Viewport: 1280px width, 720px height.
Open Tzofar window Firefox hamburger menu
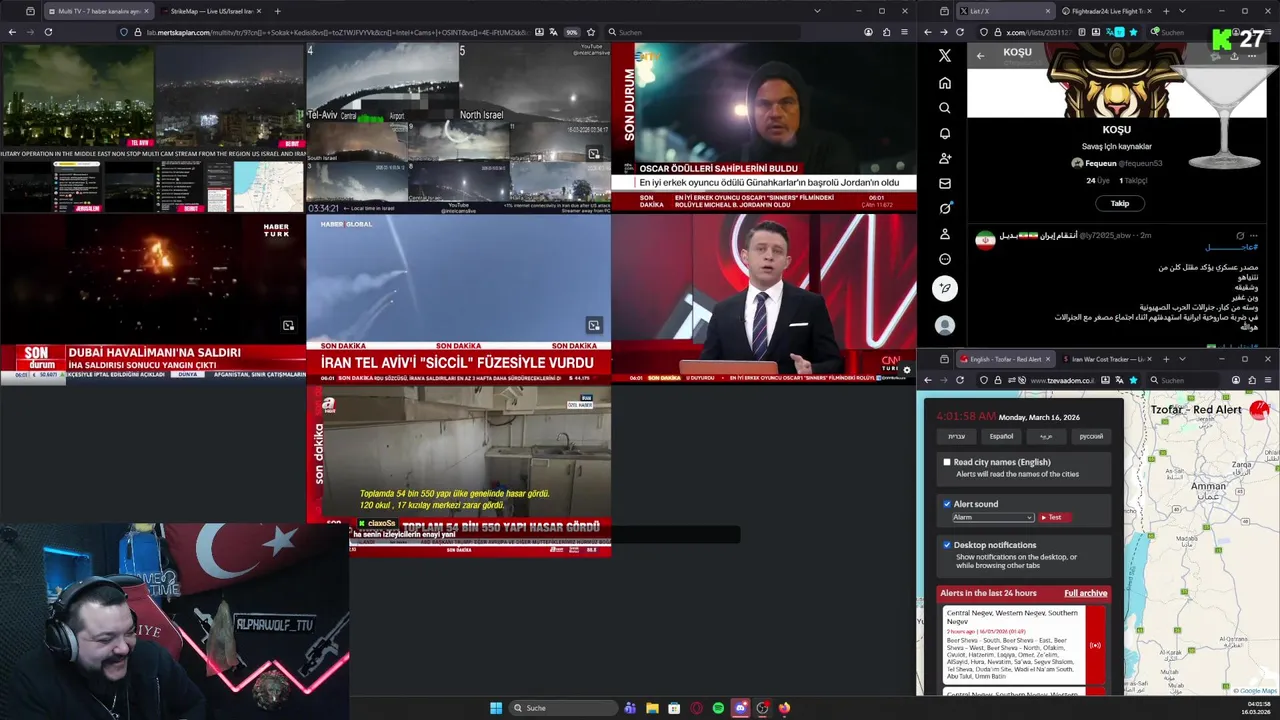[1267, 380]
